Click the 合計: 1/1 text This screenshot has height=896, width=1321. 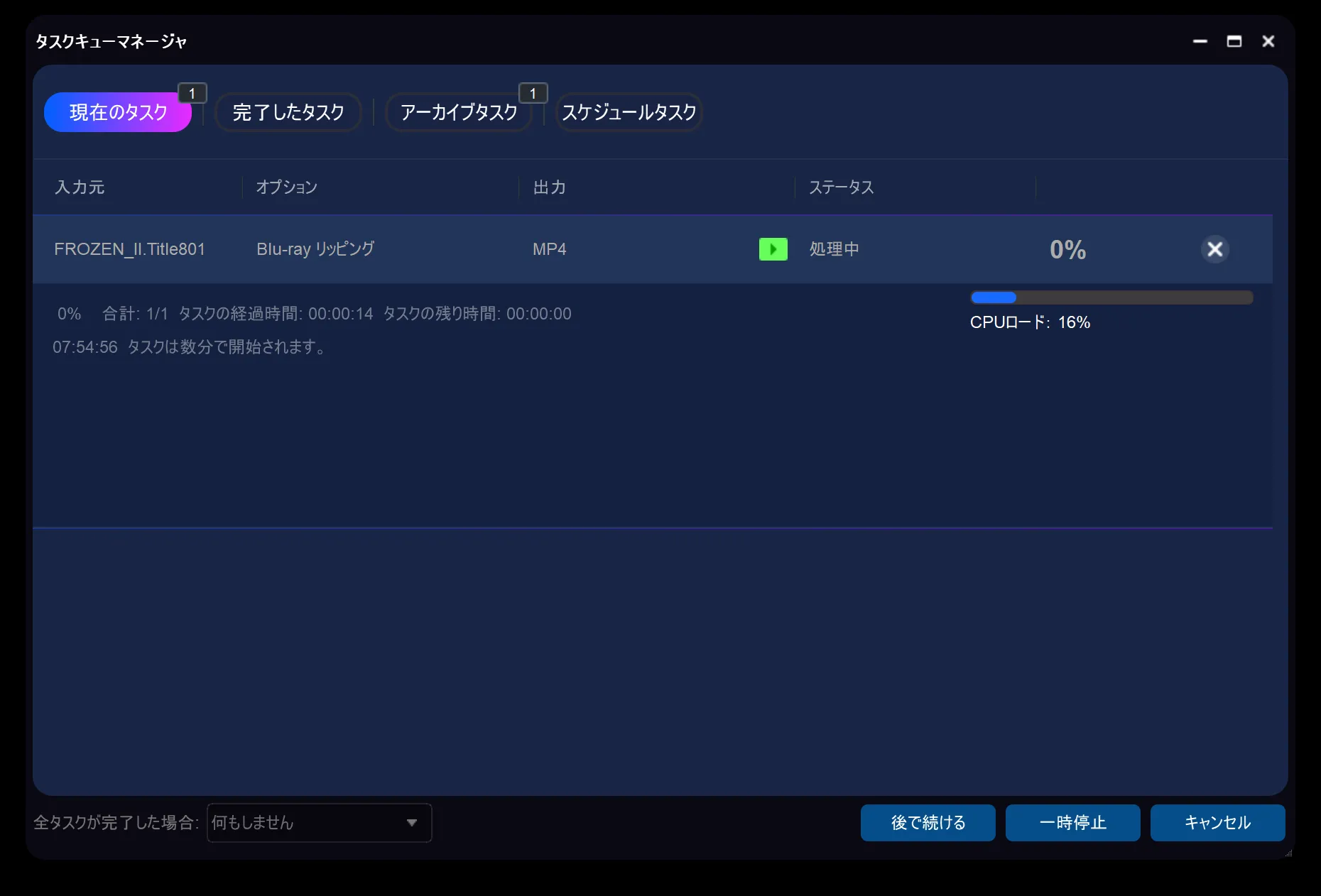[135, 314]
